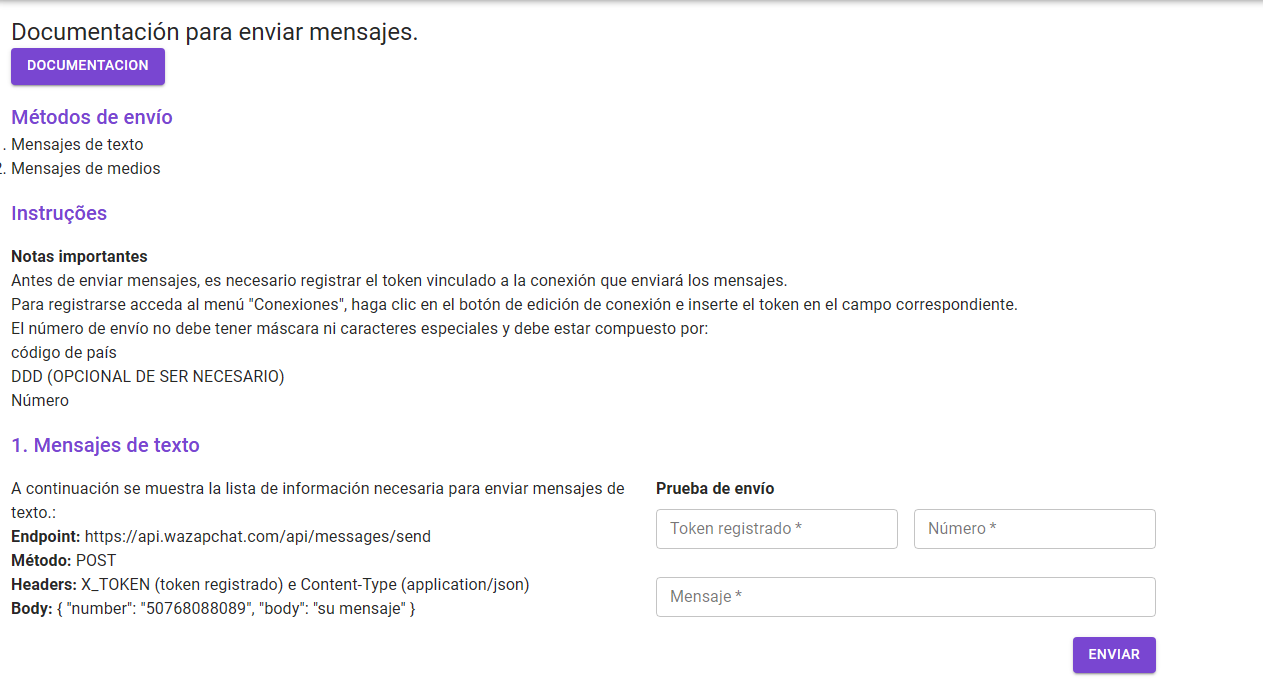Click the page title Documentación para enviar mensajes
The width and height of the screenshot is (1263, 690).
215,32
